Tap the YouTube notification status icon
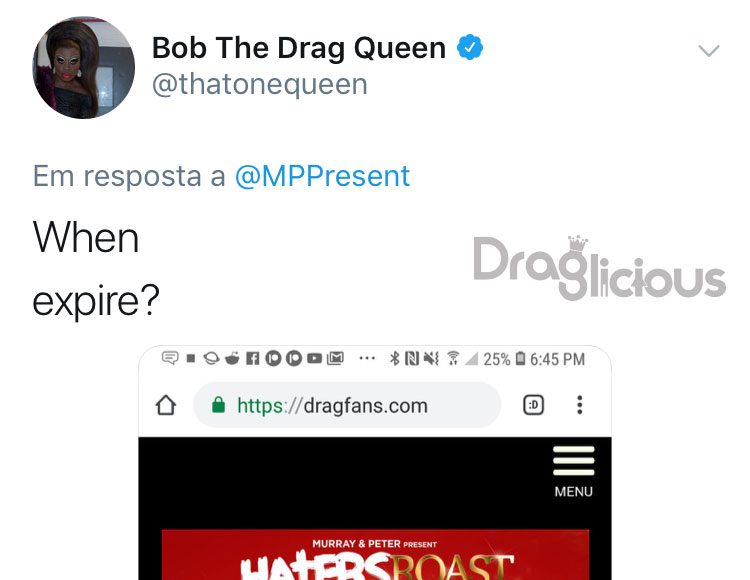 [x=314, y=358]
